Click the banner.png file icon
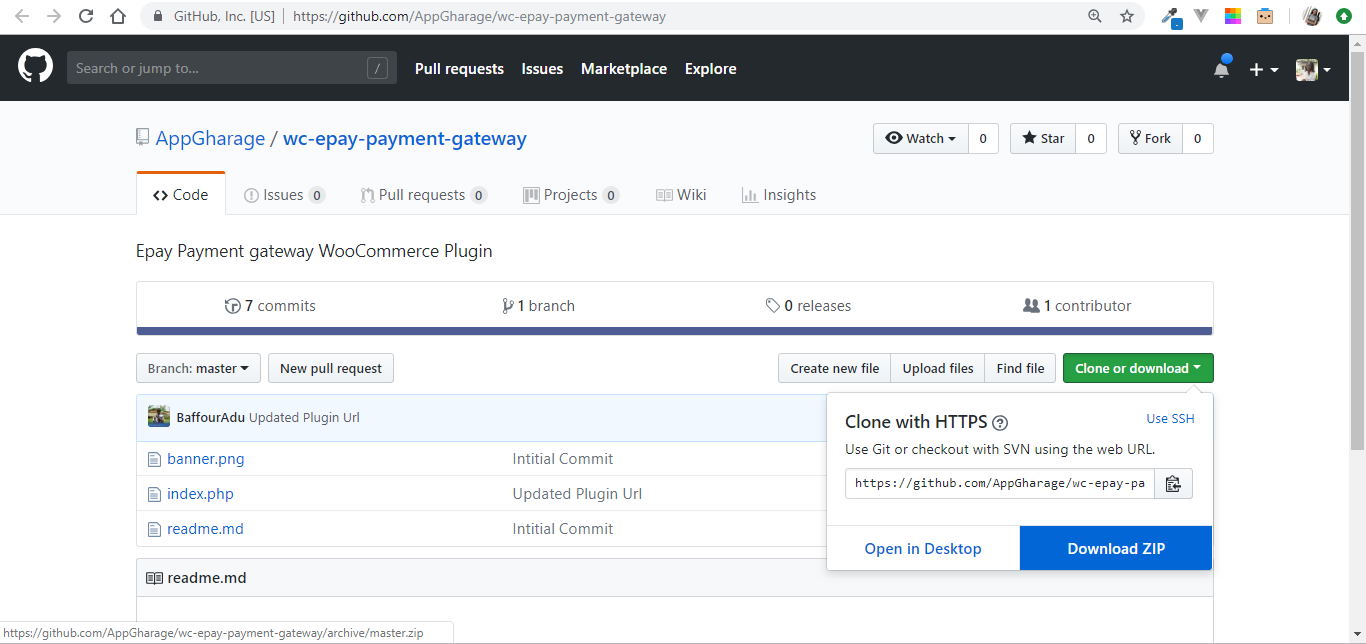 tap(154, 459)
